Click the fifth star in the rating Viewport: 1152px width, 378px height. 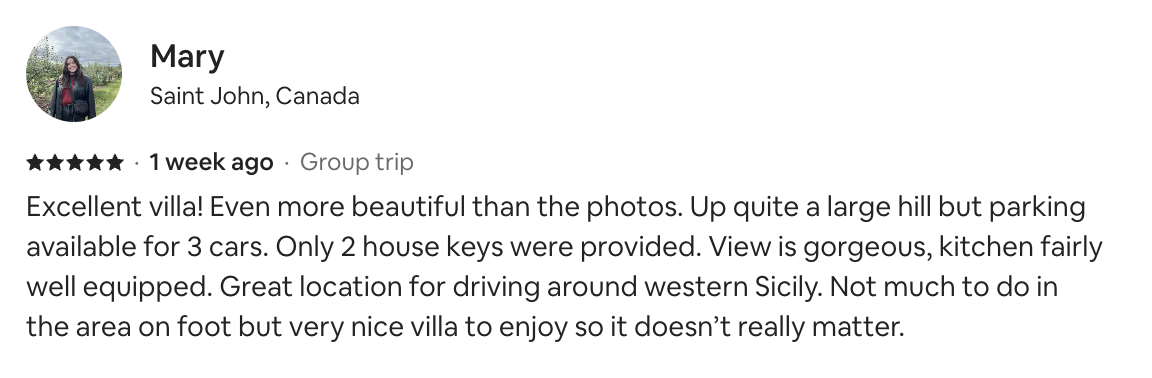pyautogui.click(x=115, y=163)
